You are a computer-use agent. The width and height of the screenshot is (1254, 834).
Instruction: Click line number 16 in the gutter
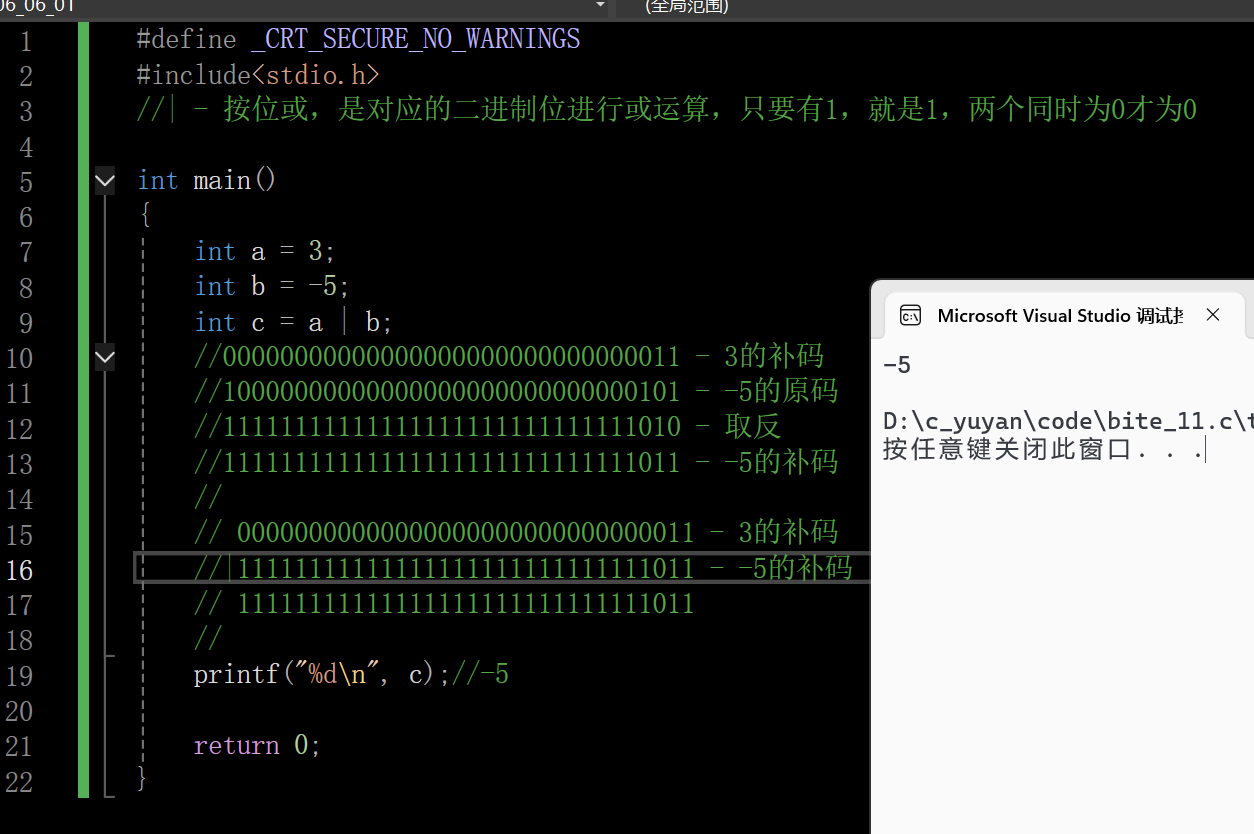(x=19, y=570)
